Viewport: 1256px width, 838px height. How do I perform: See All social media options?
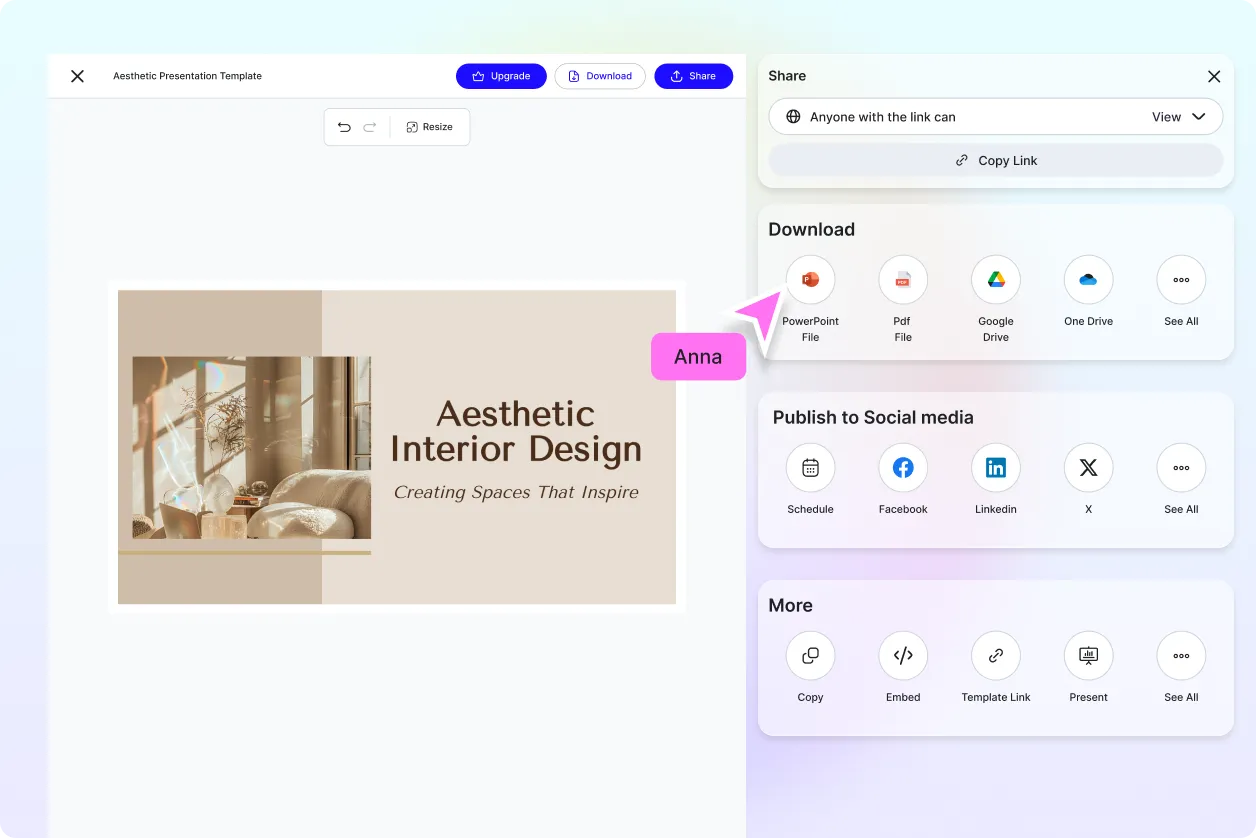[x=1181, y=468]
